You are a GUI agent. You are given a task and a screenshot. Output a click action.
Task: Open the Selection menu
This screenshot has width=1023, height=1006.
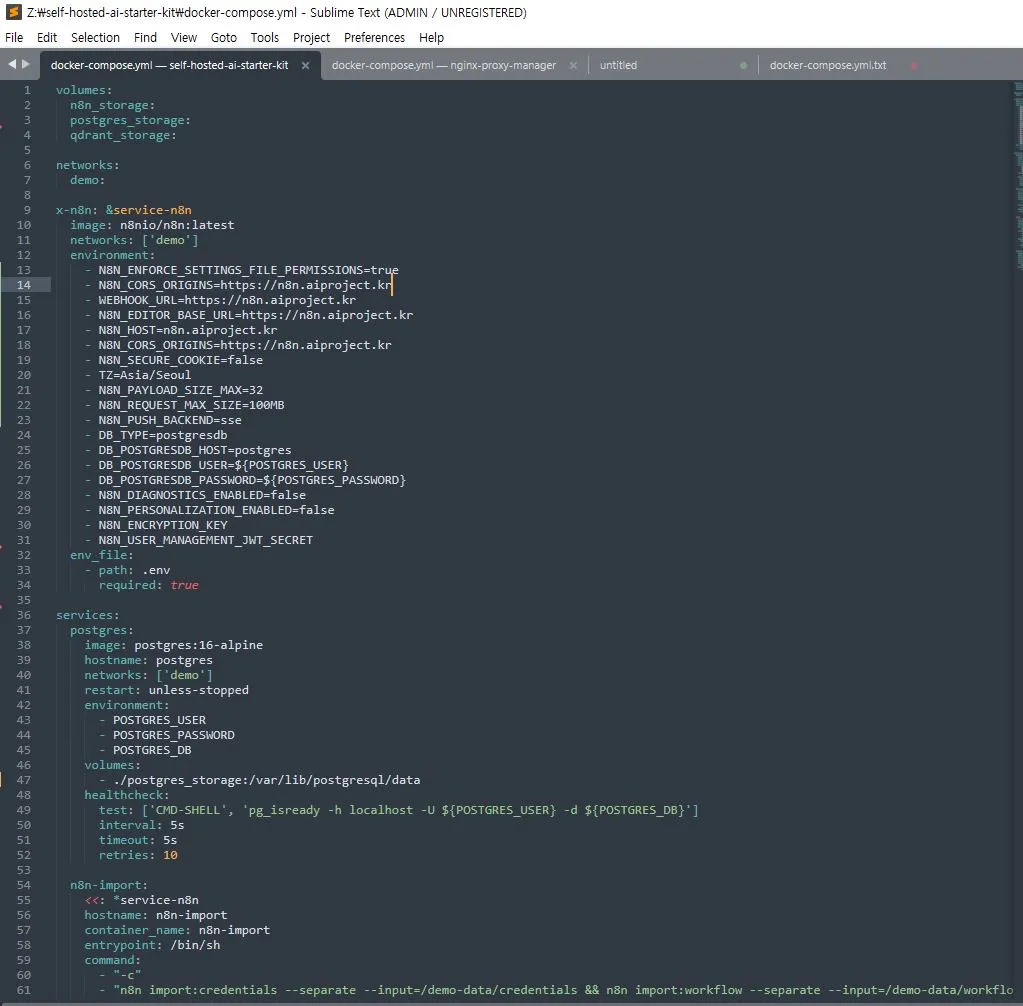(95, 38)
